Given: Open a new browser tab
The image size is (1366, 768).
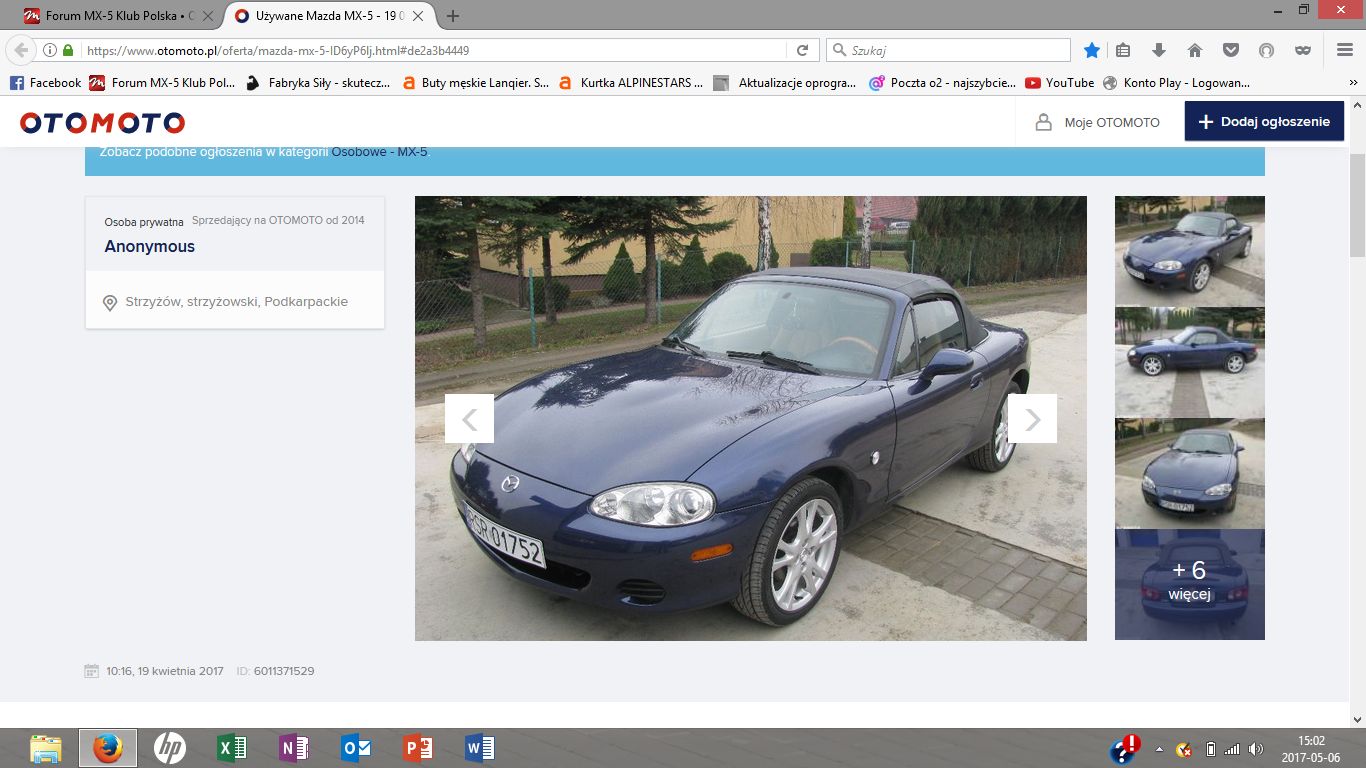Looking at the screenshot, I should coord(453,16).
